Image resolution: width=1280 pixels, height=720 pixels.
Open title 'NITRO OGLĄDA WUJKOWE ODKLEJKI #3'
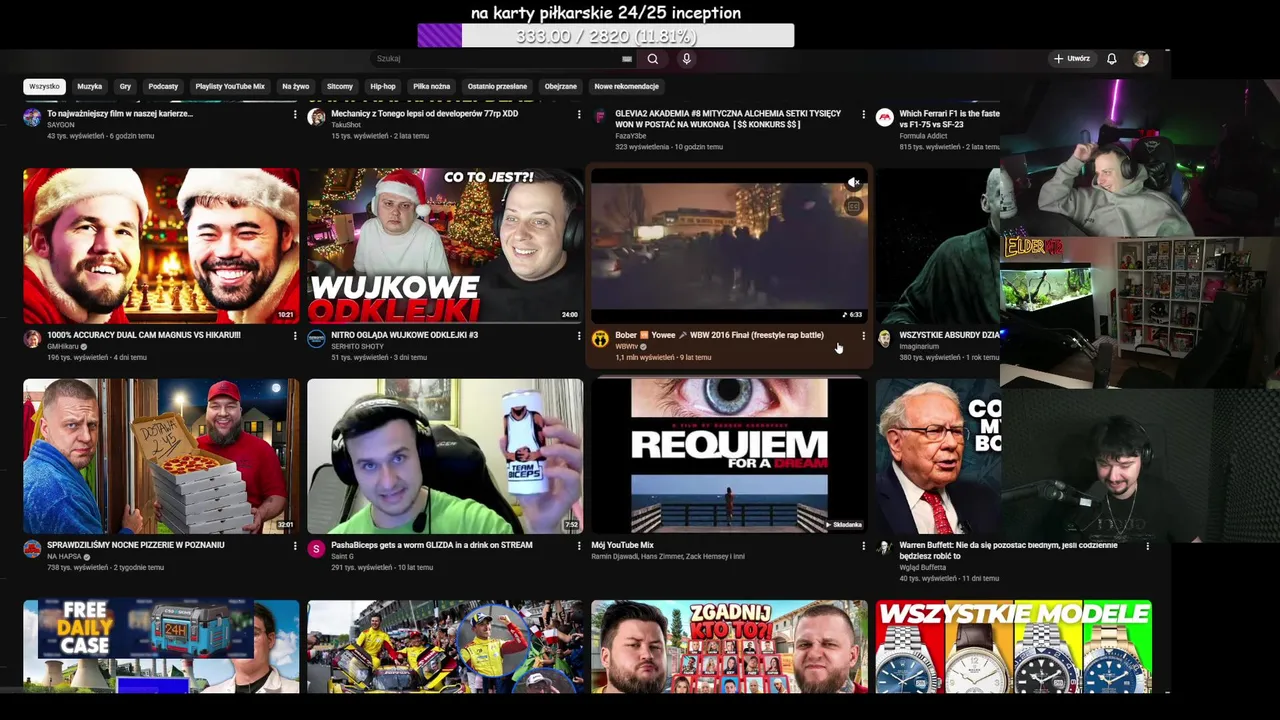405,335
